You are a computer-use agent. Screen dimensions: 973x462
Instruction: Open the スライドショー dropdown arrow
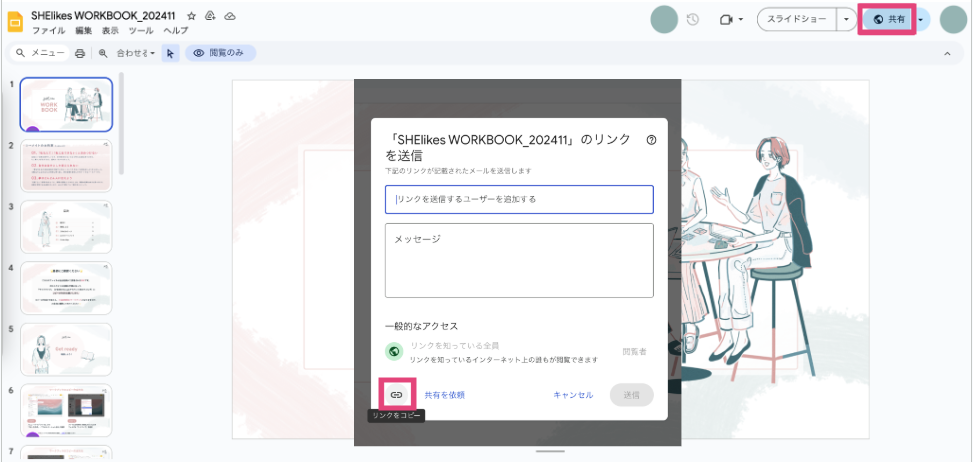847,19
